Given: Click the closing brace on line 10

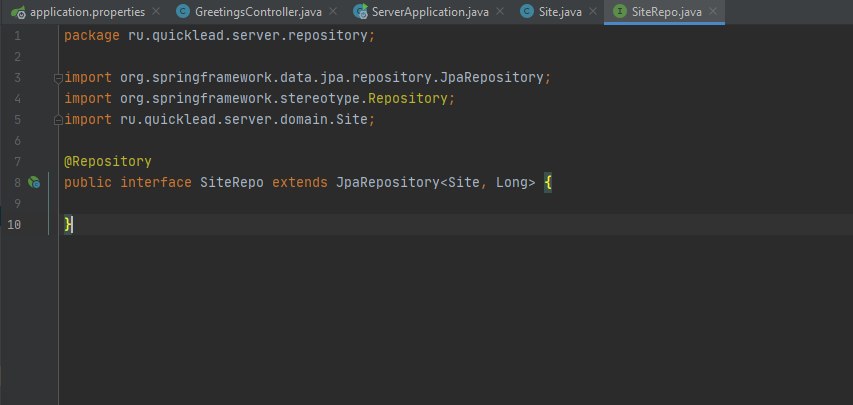Looking at the screenshot, I should point(68,225).
